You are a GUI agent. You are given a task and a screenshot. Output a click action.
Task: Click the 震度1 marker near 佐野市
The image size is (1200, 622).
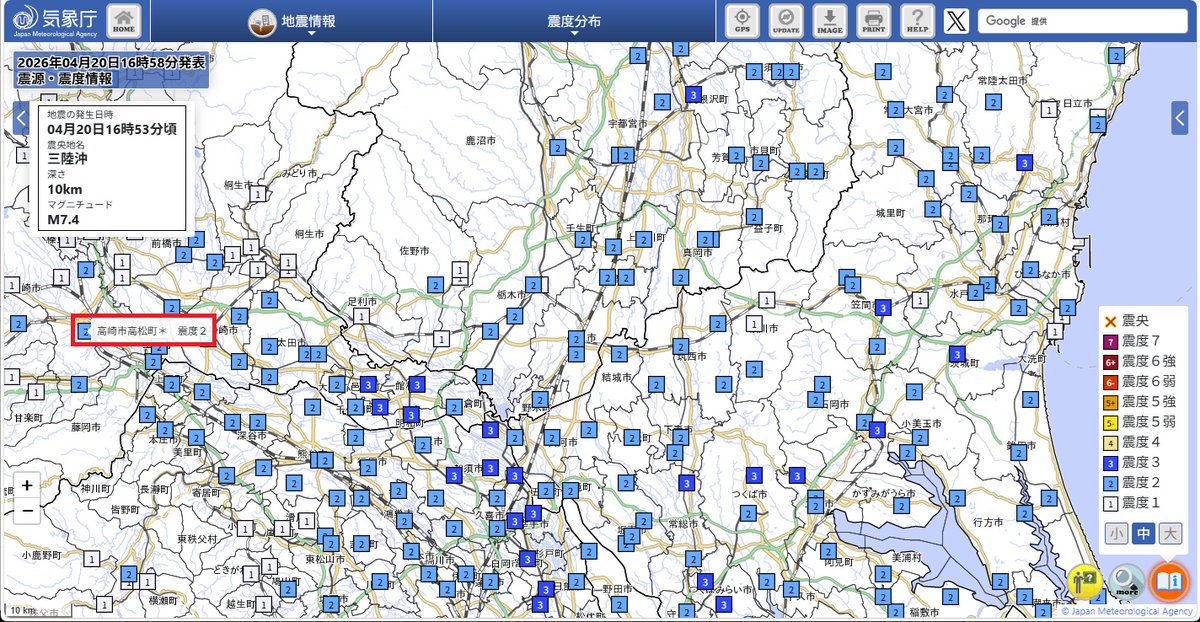coord(460,269)
